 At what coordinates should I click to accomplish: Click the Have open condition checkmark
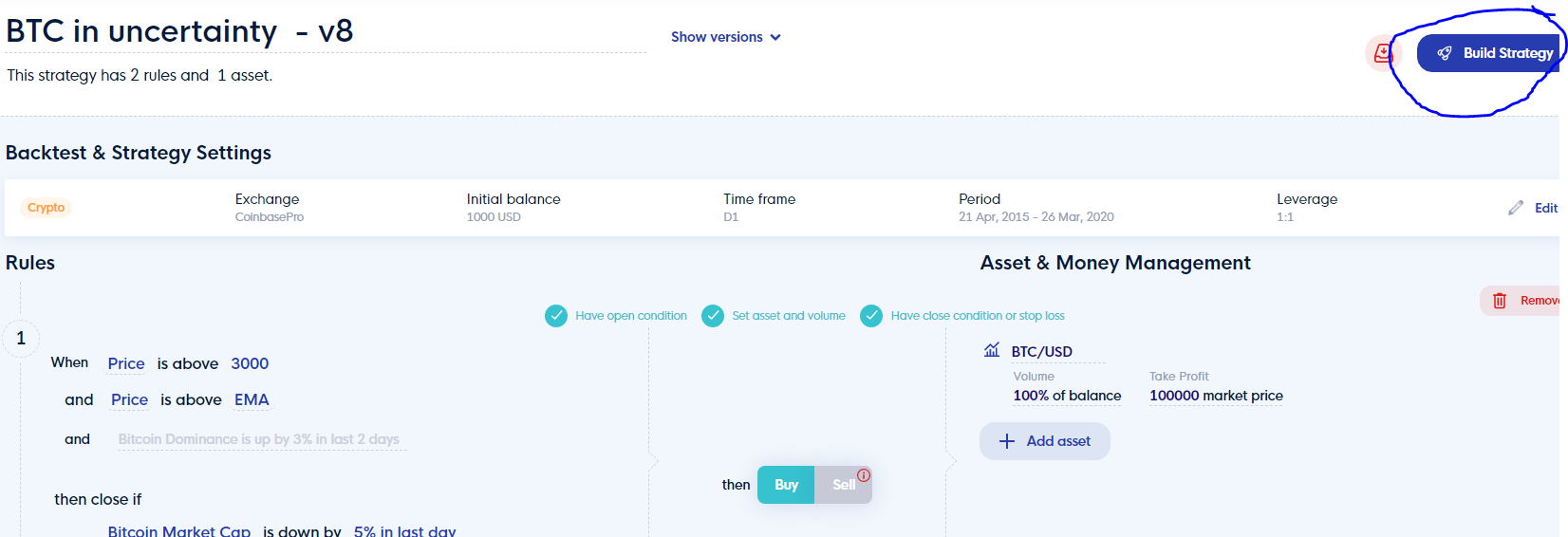(556, 316)
